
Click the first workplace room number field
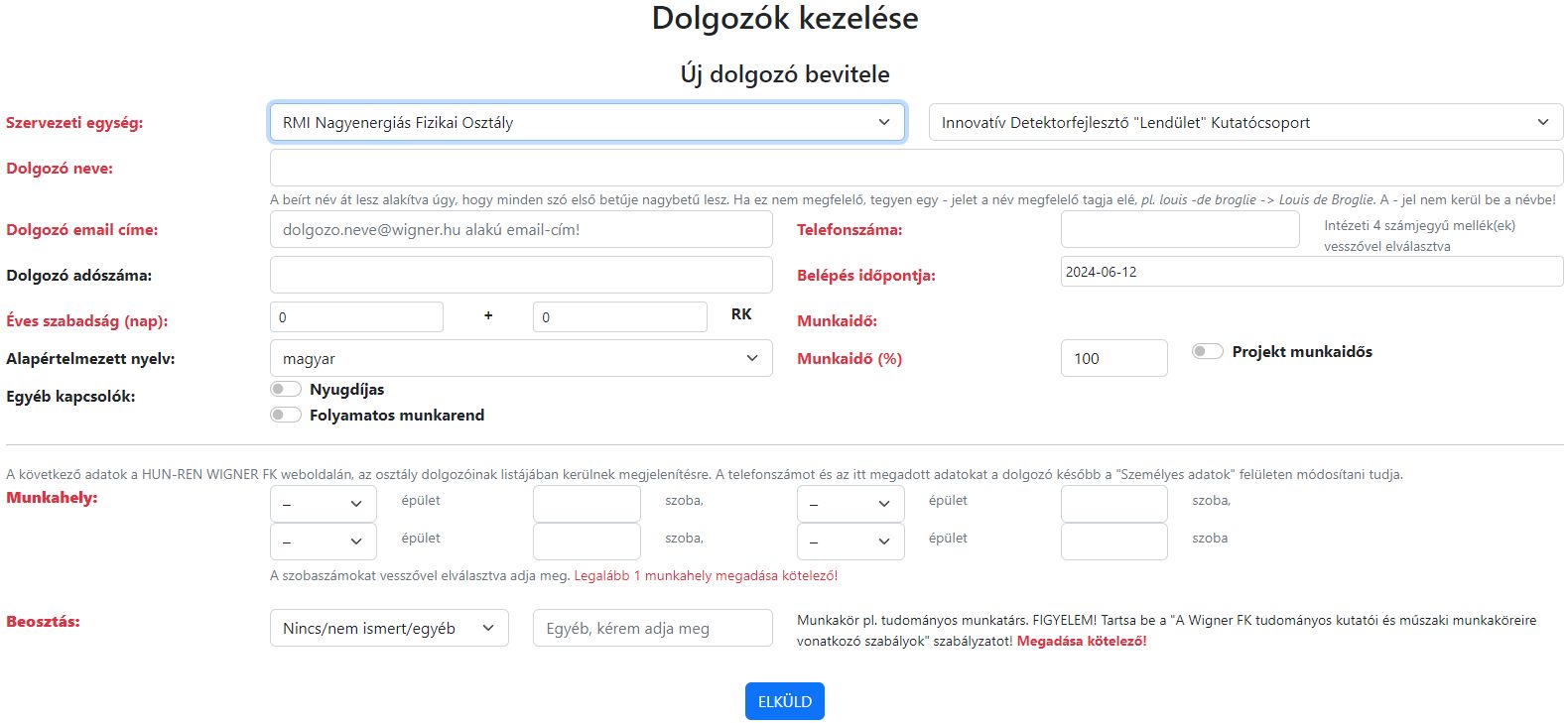pos(587,504)
